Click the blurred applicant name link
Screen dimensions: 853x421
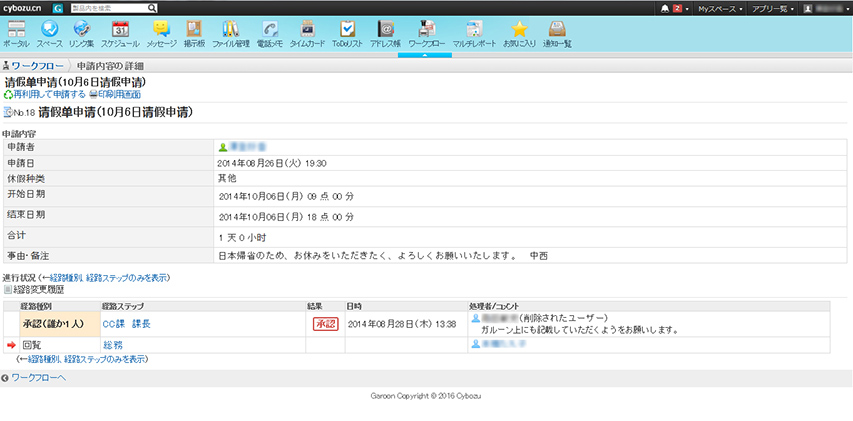[248, 147]
